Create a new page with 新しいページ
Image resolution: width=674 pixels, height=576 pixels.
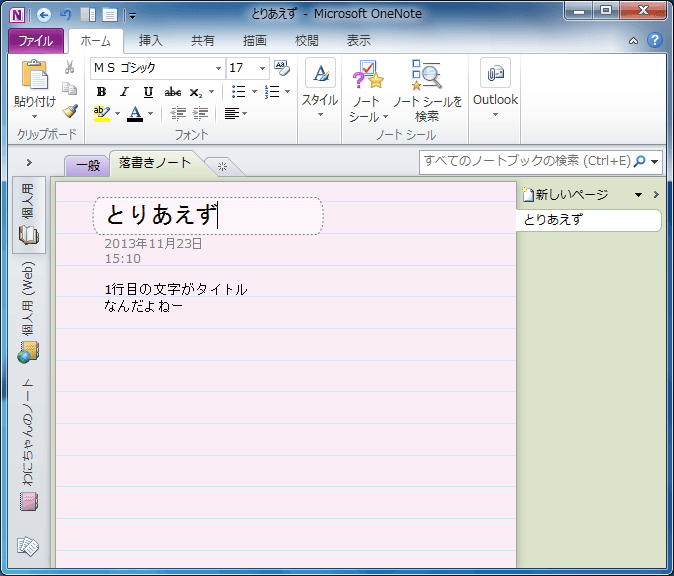click(570, 195)
